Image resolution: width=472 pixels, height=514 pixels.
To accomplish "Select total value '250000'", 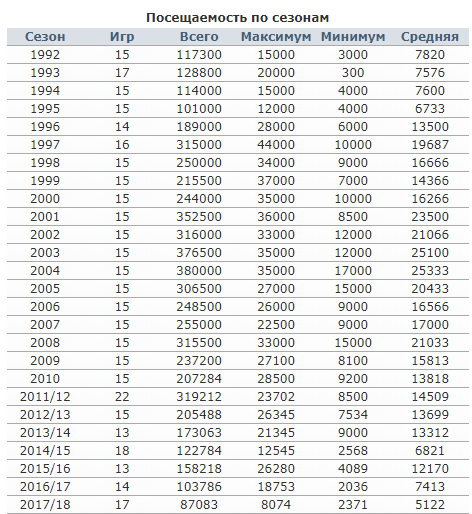I will click(199, 163).
